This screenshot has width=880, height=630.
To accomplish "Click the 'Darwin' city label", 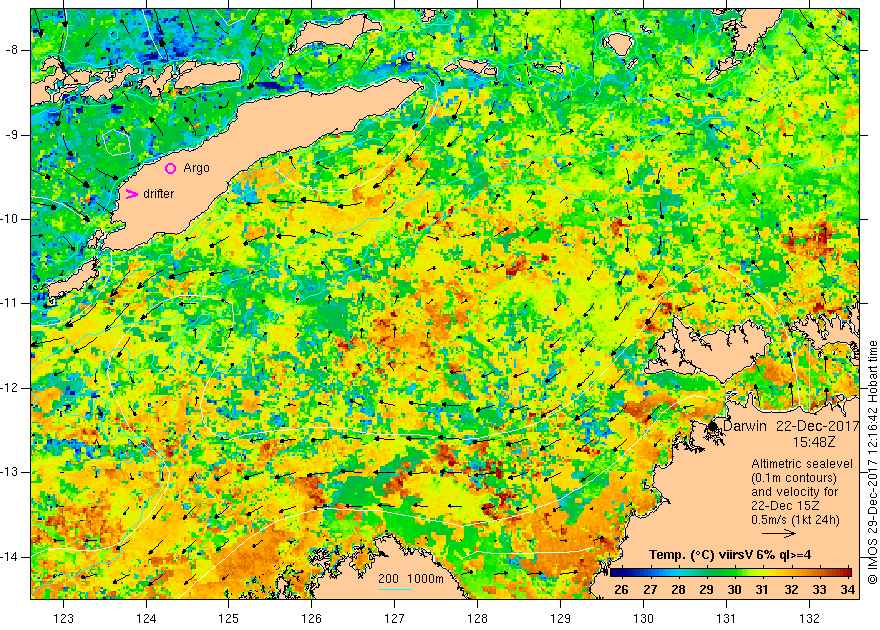I will pos(744,426).
